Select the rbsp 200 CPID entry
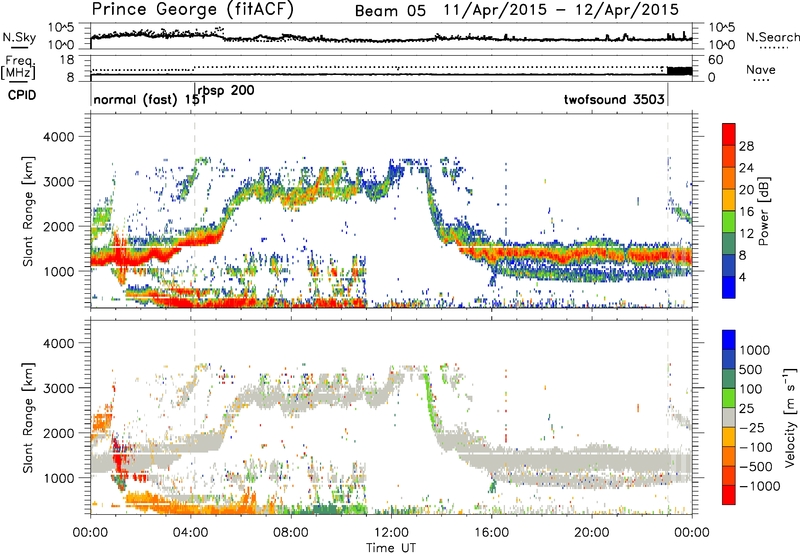The image size is (800, 554). tap(226, 90)
